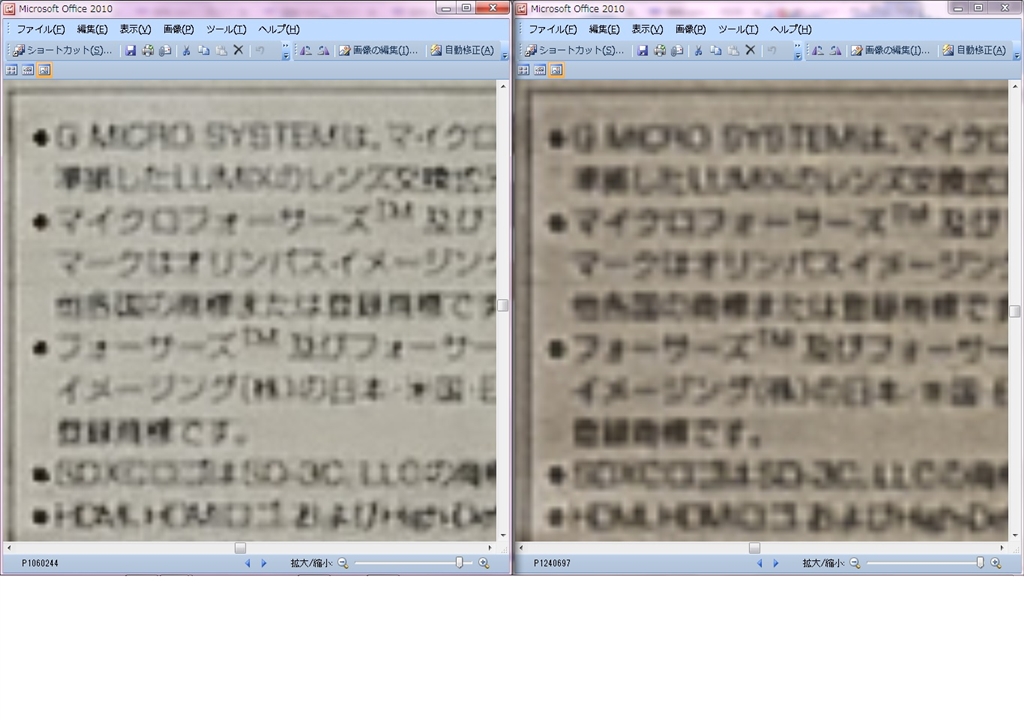1024x720 pixels.
Task: Switch to Thumbnail view in right P1240697 window
Action: point(523,70)
